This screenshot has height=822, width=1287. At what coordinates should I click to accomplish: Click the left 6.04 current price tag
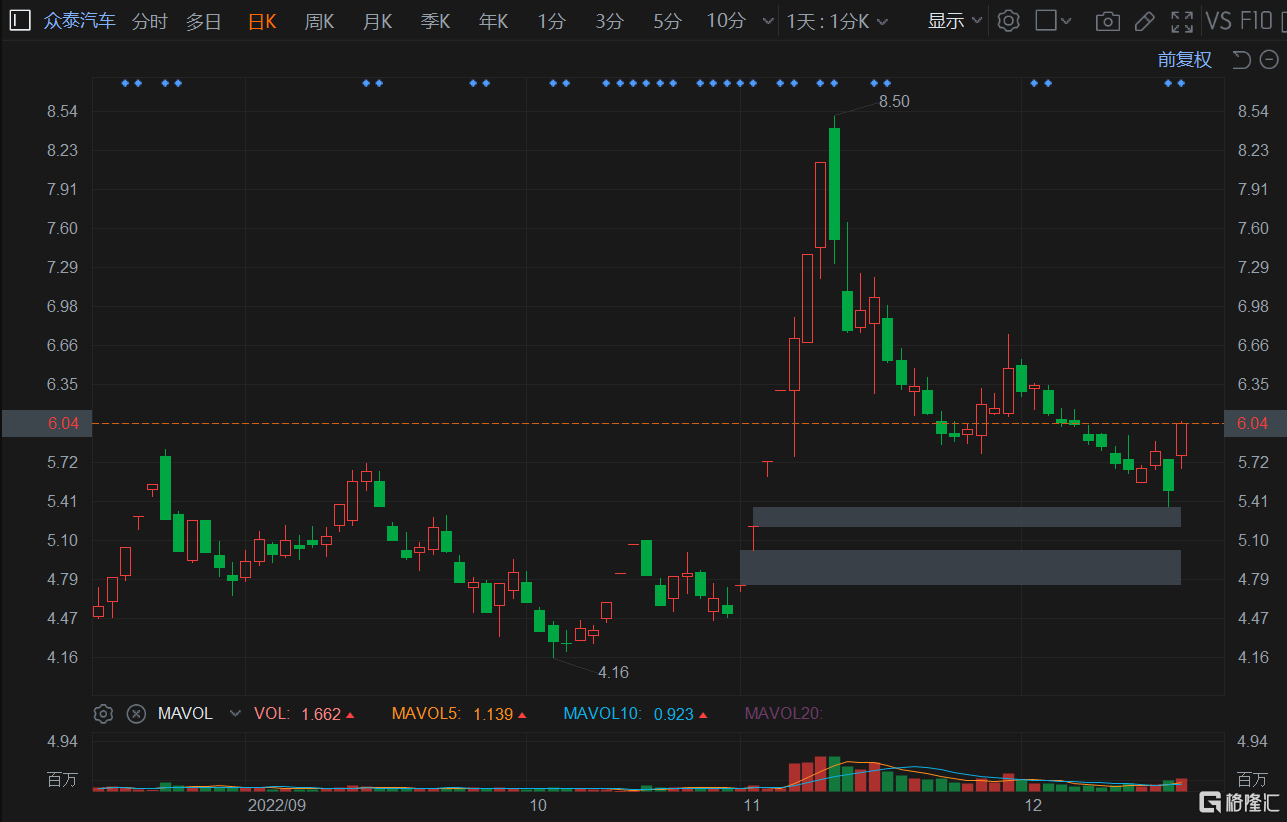pyautogui.click(x=47, y=423)
